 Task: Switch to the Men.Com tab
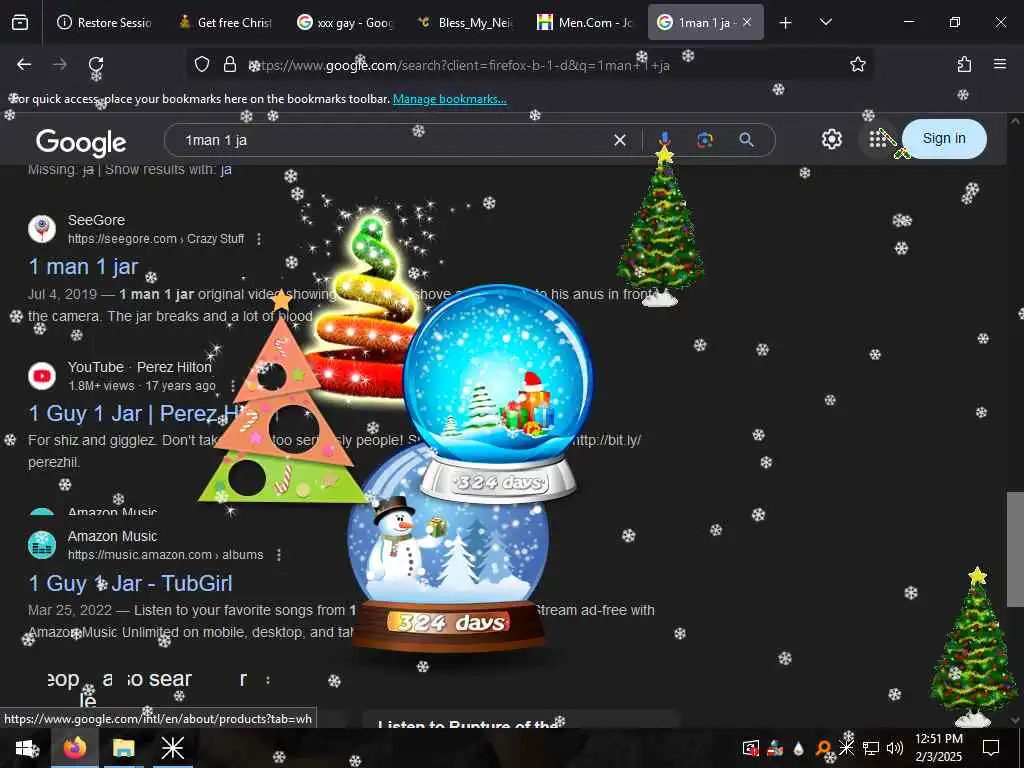tap(585, 22)
